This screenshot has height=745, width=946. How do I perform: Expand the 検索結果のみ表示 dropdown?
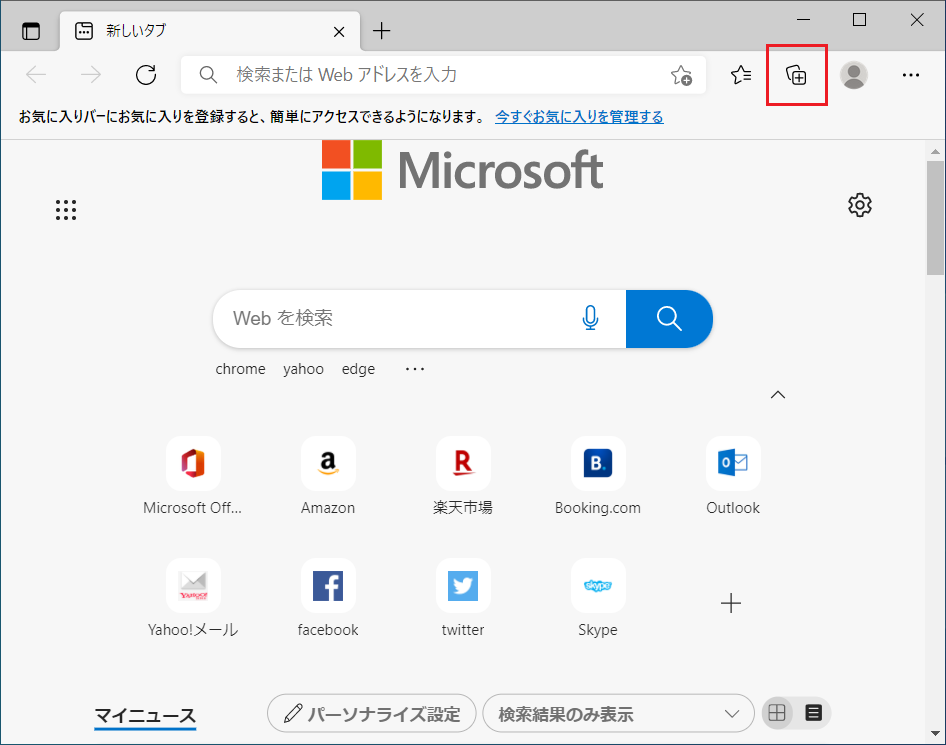618,714
